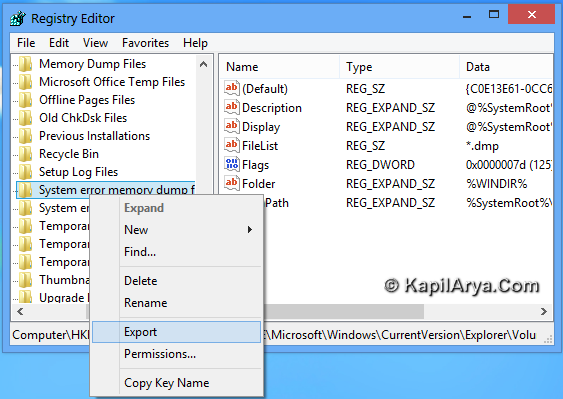
Task: Choose Delete in the context menu
Action: click(x=176, y=281)
